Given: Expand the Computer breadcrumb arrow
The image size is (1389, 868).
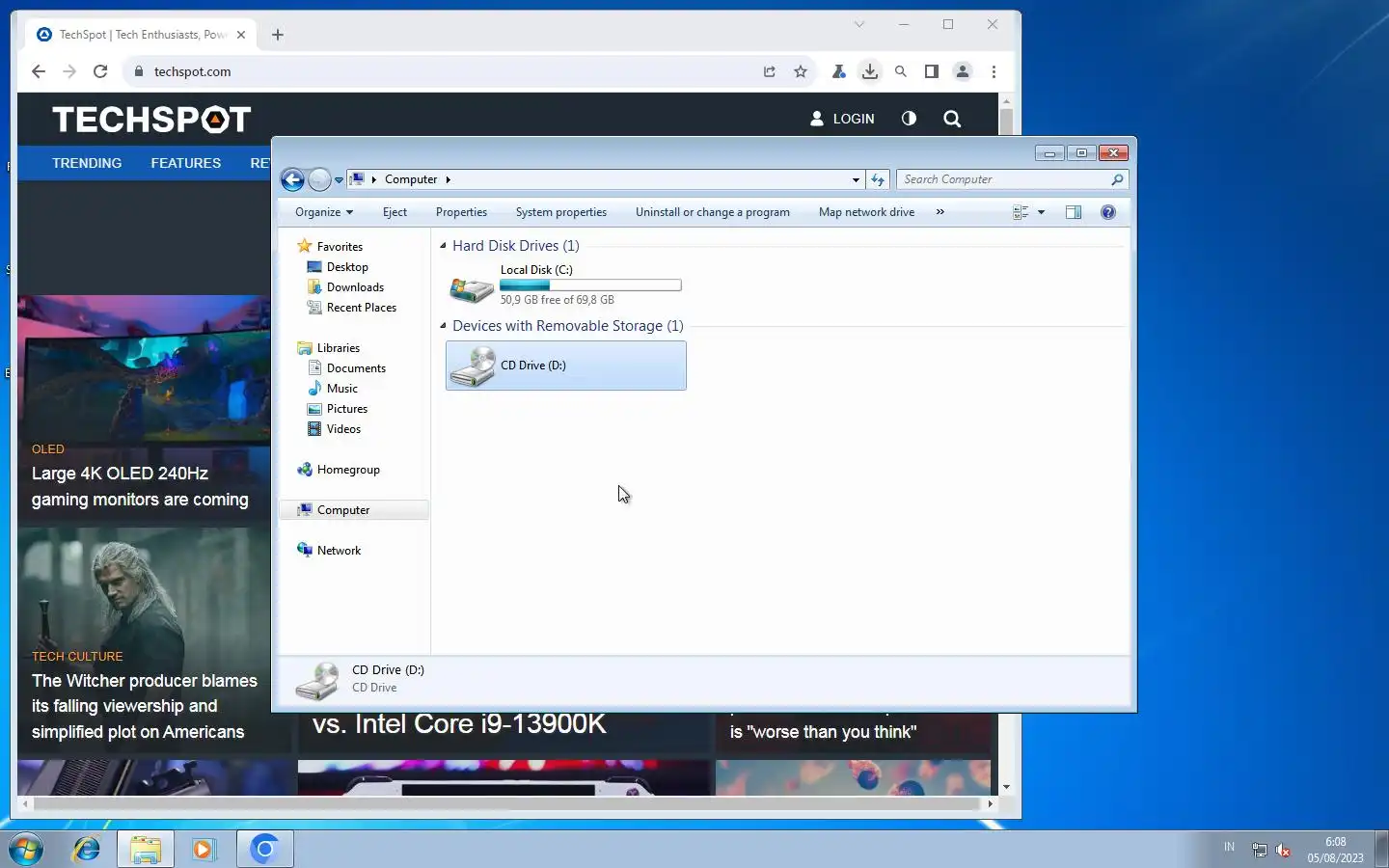Looking at the screenshot, I should click(x=448, y=179).
